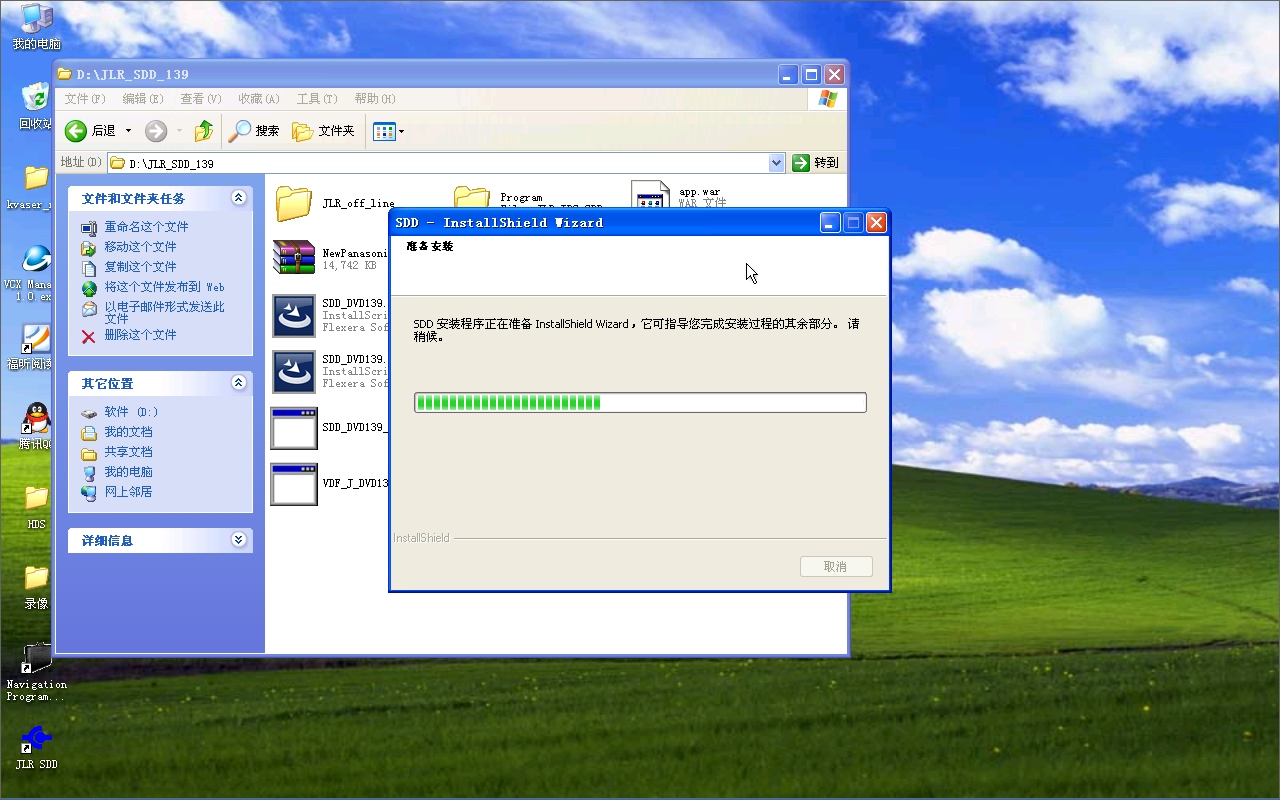The height and width of the screenshot is (800, 1280).
Task: Go to 软件 (D:) location
Action: pos(131,412)
